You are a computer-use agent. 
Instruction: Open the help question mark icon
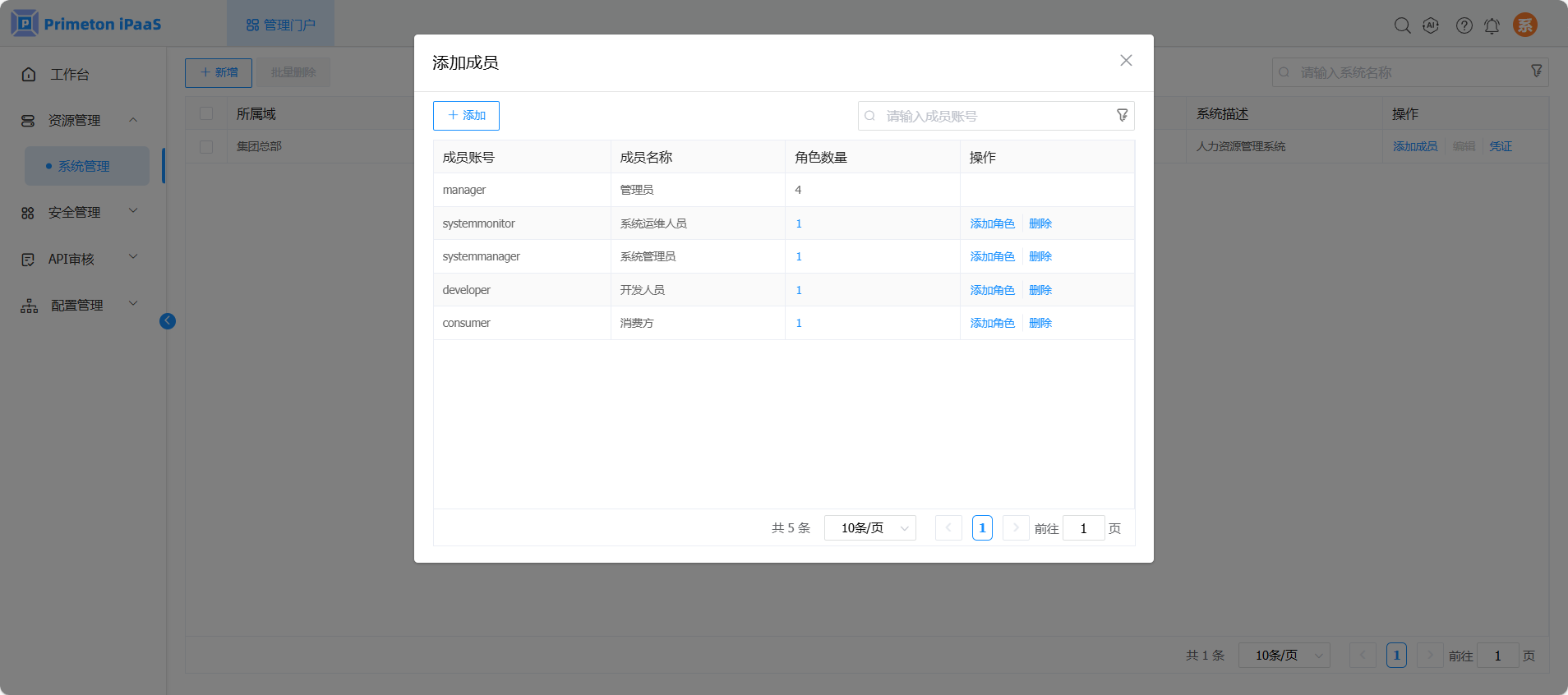1464,25
